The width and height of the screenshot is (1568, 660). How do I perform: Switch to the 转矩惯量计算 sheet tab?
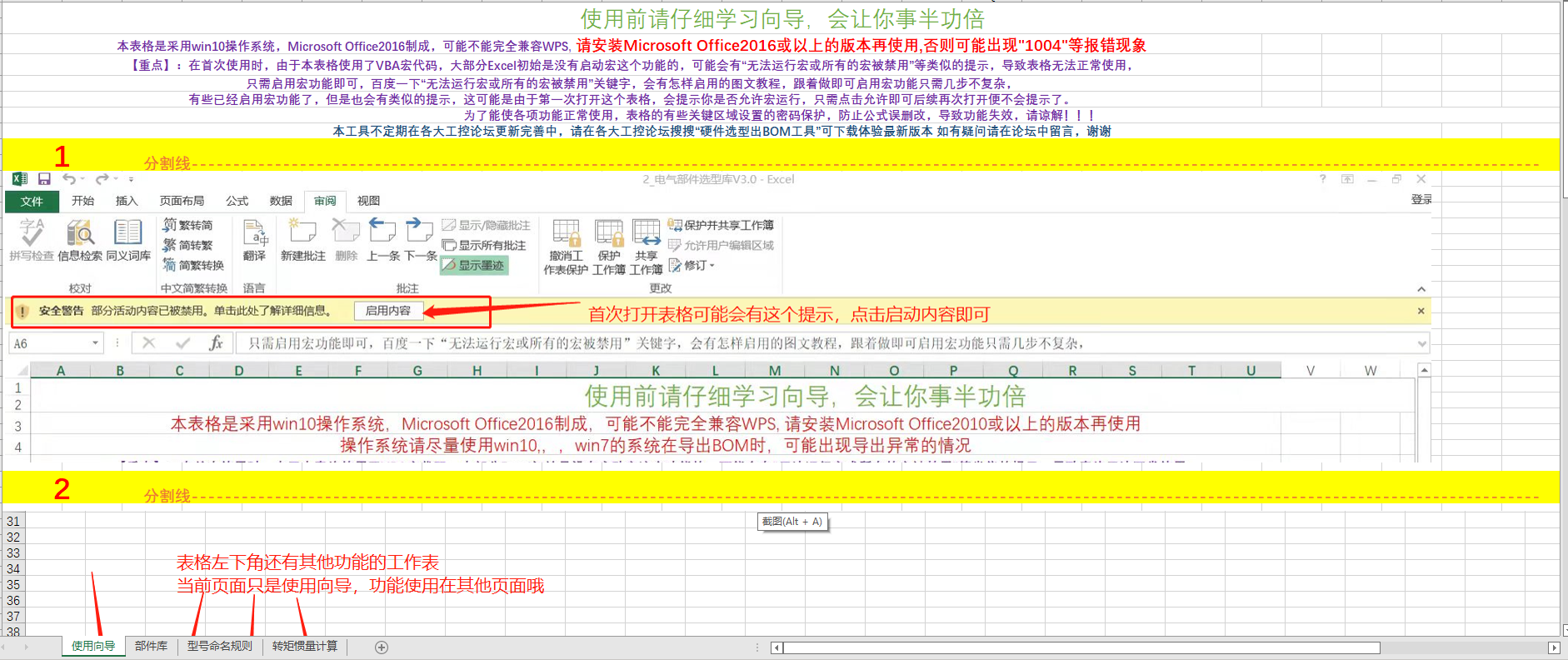(305, 647)
